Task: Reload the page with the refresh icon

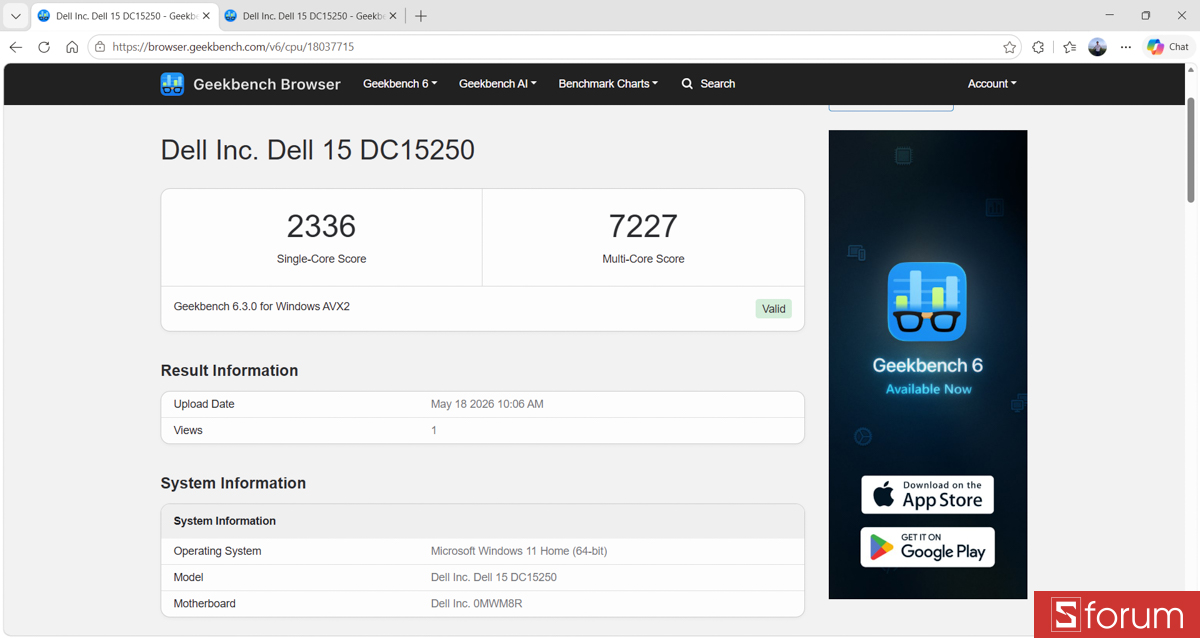Action: point(44,47)
